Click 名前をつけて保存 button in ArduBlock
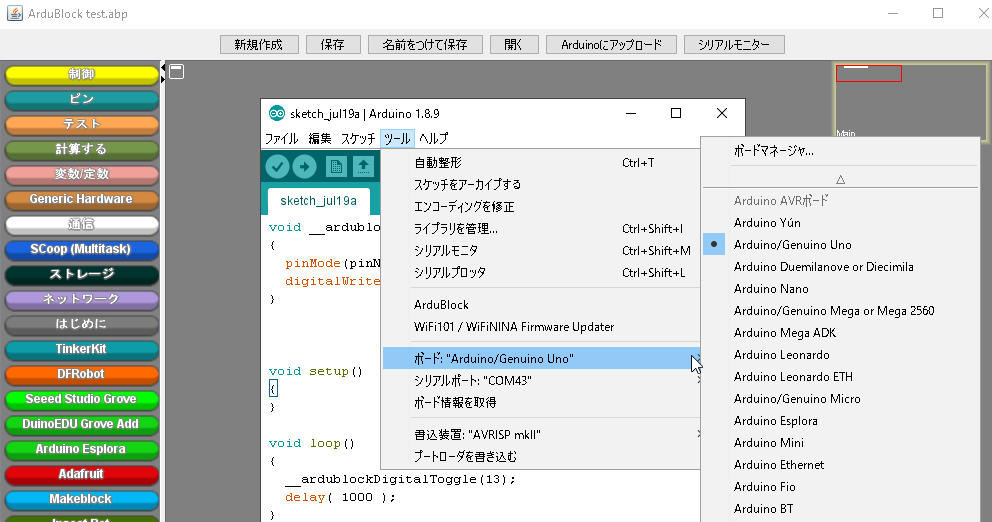 (x=425, y=44)
